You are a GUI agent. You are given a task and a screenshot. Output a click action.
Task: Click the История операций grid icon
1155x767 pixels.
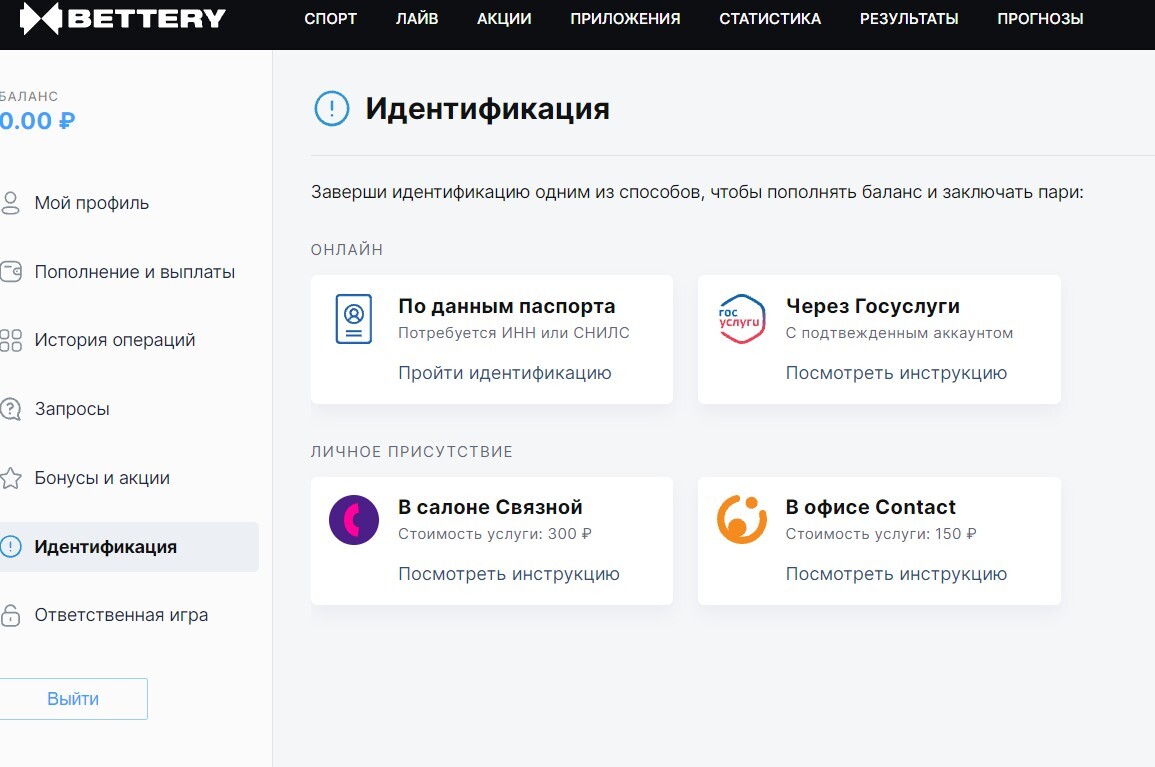(11, 340)
